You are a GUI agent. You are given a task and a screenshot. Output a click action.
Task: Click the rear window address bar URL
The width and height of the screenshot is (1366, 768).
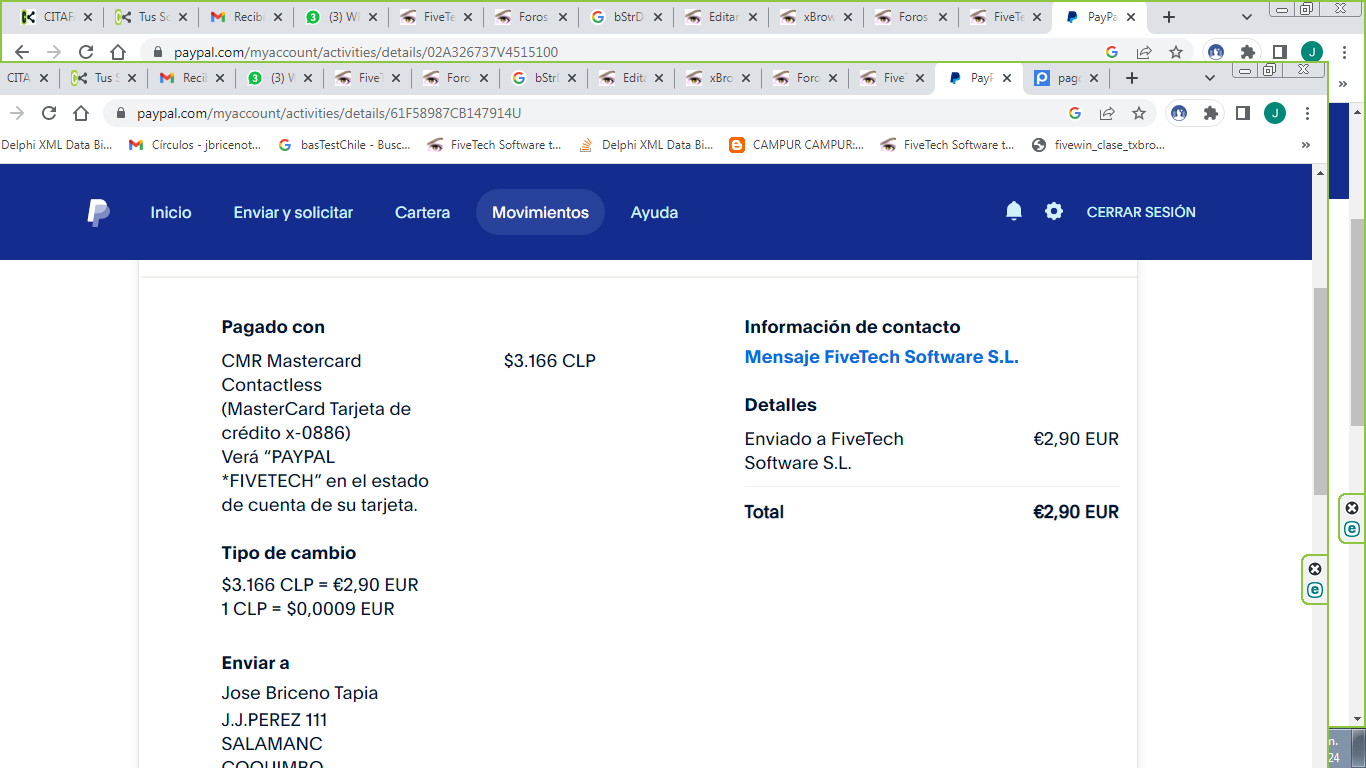[367, 52]
